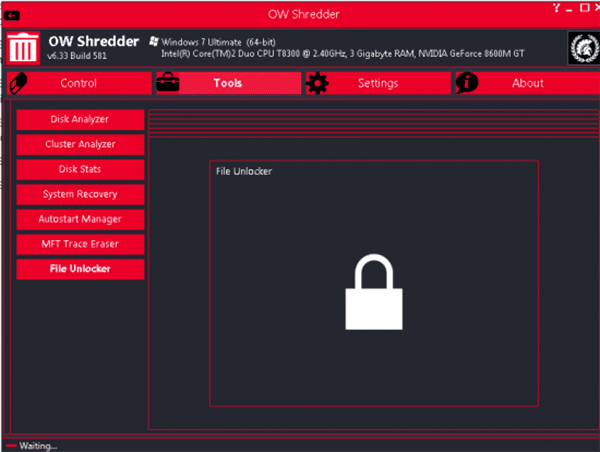Click the v6.33 Build 581 version text
The image size is (600, 452).
tap(77, 55)
